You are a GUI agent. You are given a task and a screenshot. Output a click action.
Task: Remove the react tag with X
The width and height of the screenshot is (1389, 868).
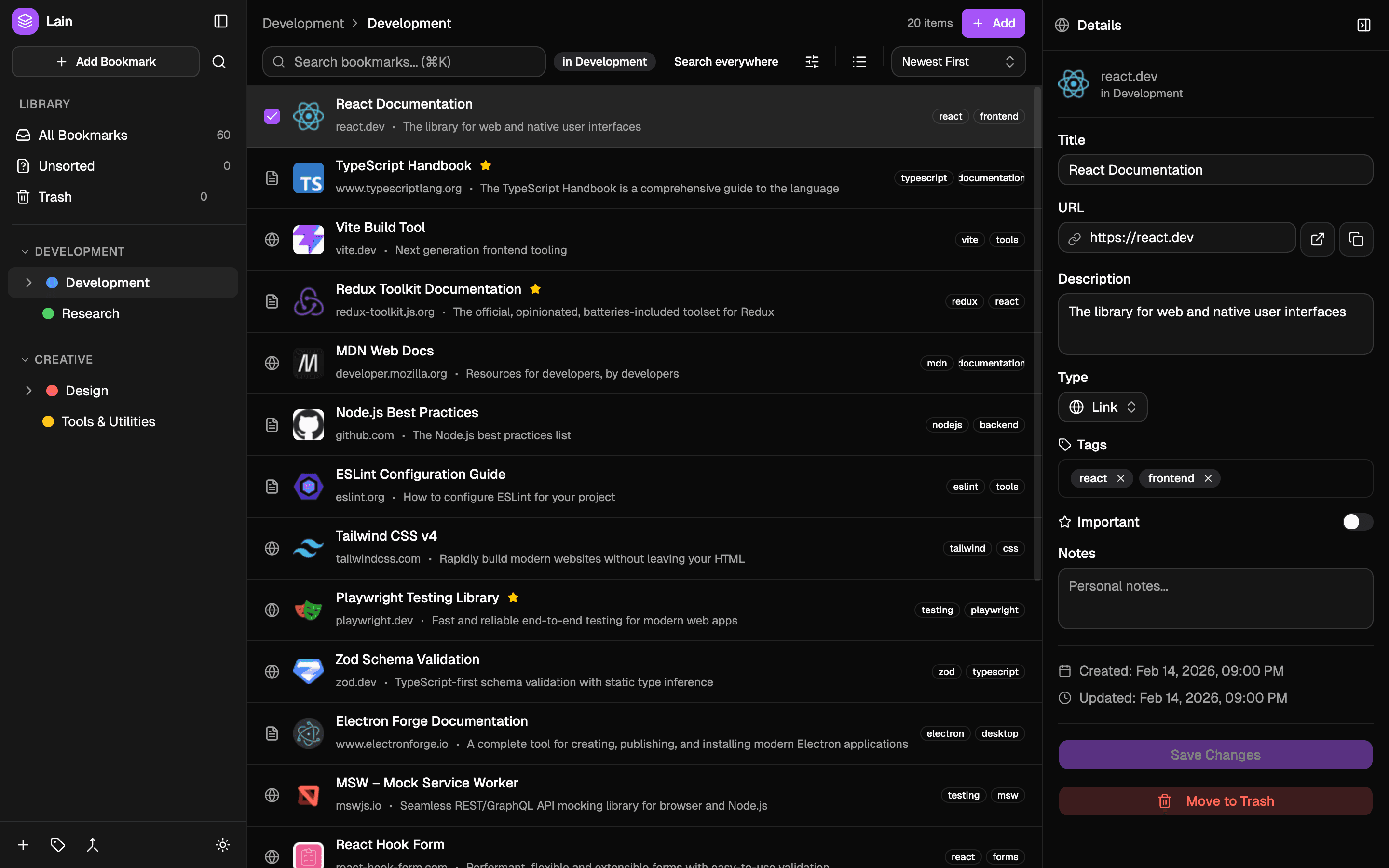(1120, 478)
